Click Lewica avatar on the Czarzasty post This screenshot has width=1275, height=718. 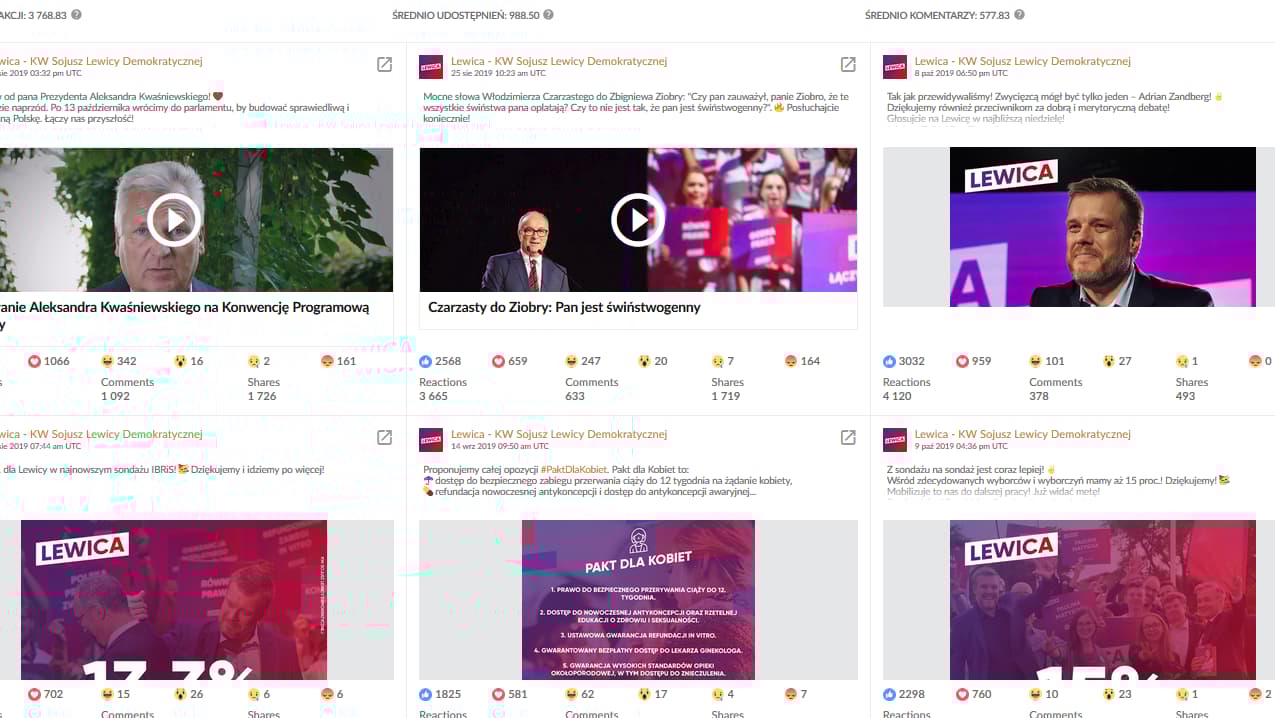click(431, 67)
